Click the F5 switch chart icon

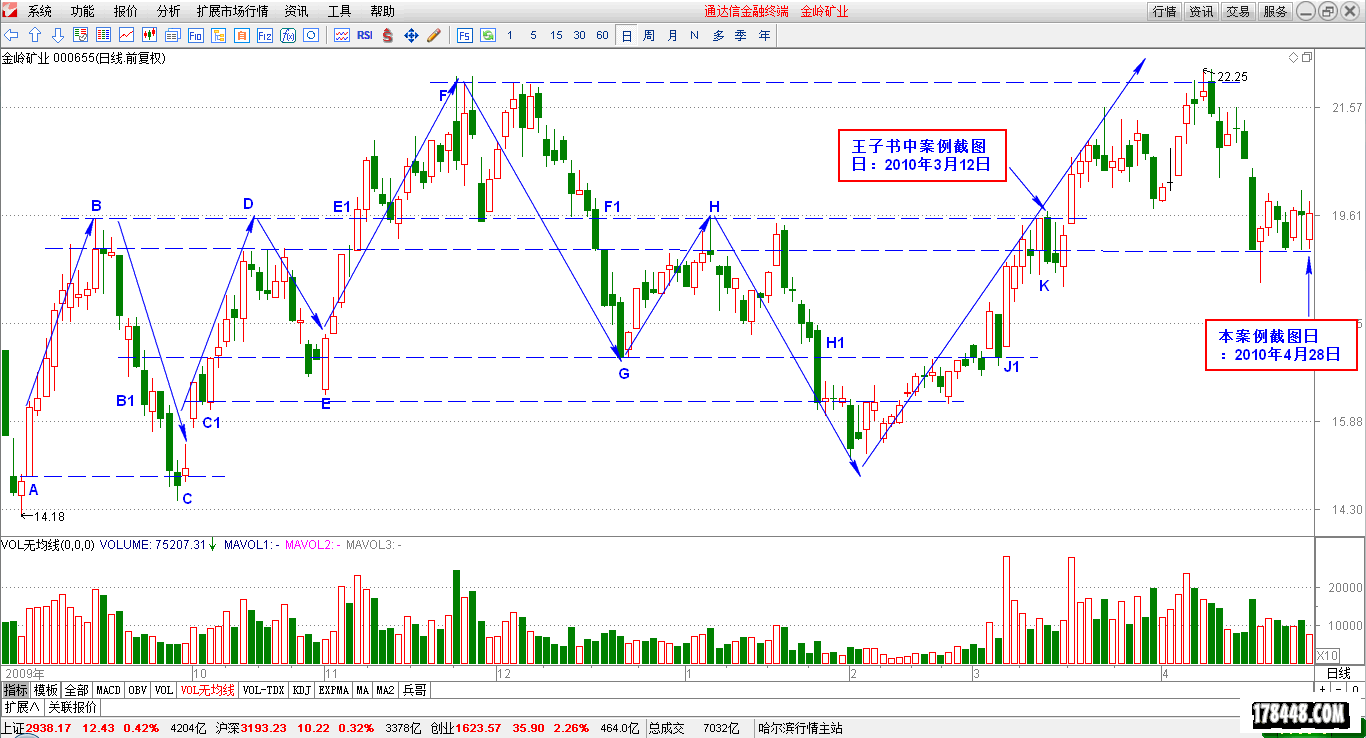pyautogui.click(x=465, y=35)
